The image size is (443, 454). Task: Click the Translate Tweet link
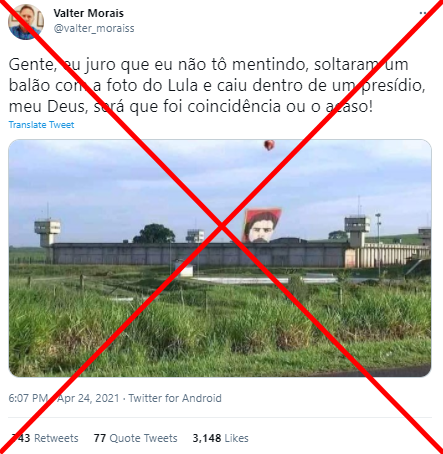(x=41, y=125)
